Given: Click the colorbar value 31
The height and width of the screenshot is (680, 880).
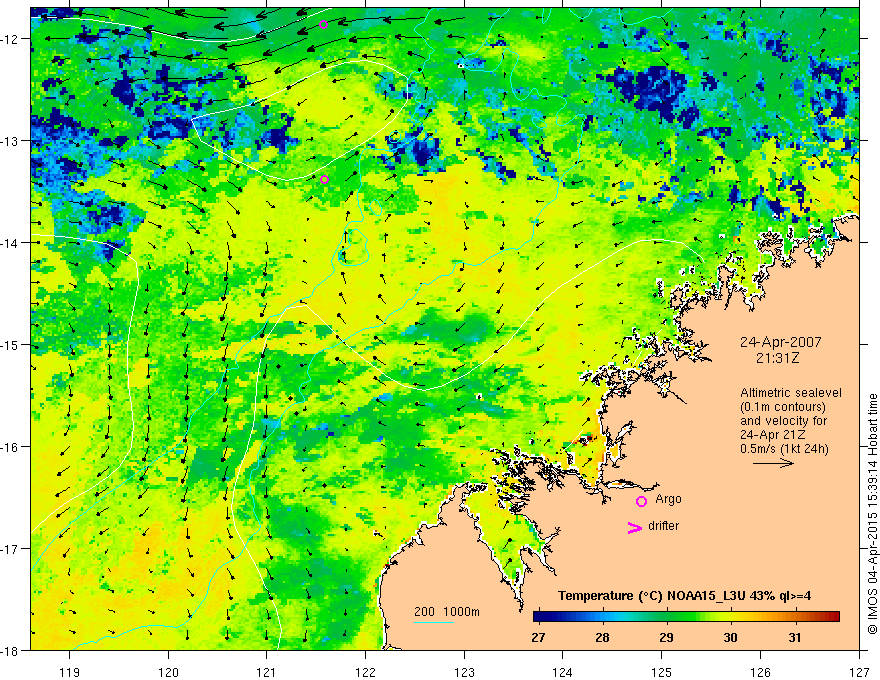Looking at the screenshot, I should [794, 638].
